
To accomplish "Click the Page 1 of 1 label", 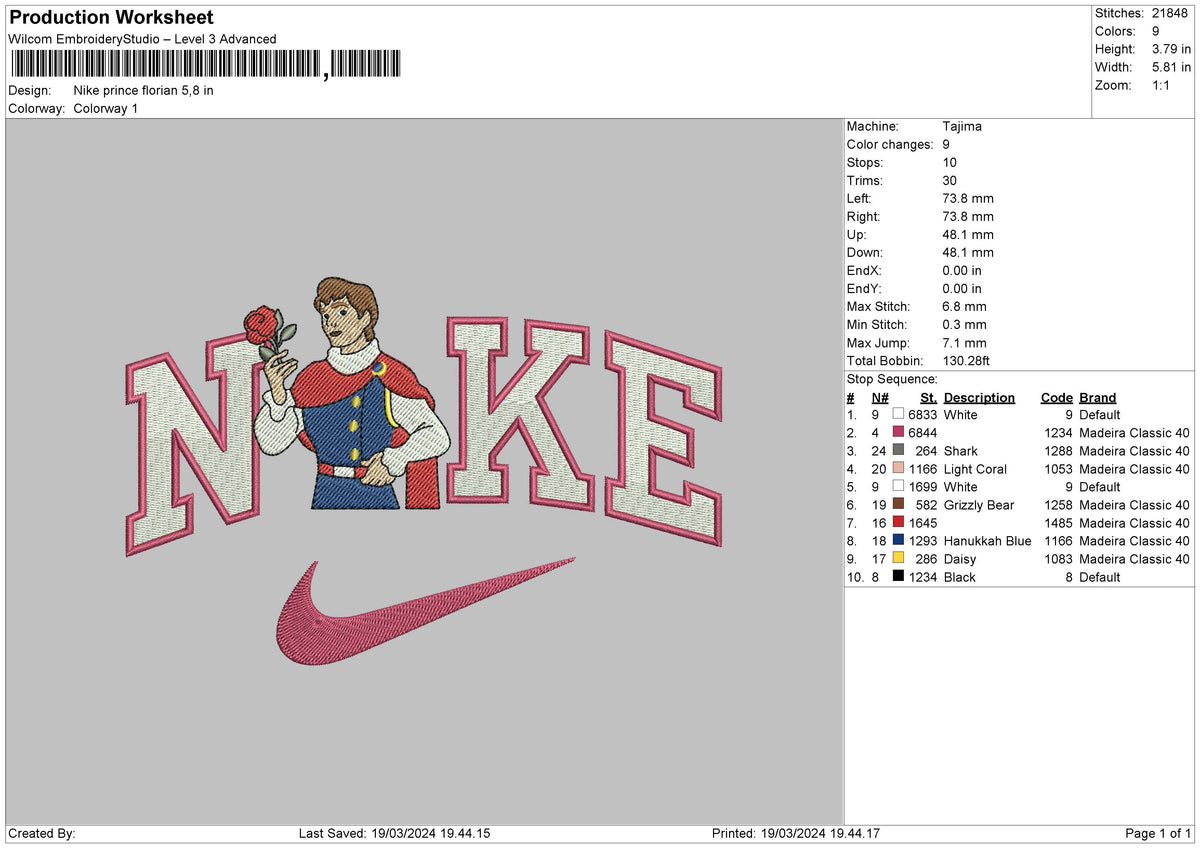I will click(x=1160, y=832).
